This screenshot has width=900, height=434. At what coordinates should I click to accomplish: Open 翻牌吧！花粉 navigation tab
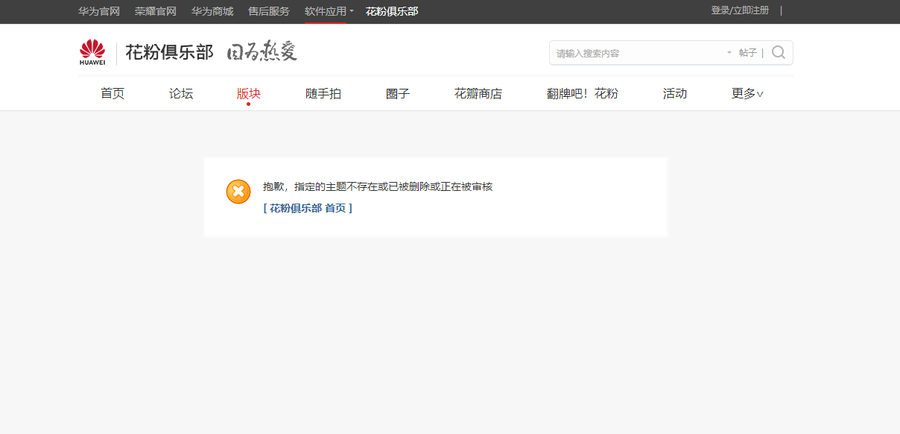click(x=582, y=94)
